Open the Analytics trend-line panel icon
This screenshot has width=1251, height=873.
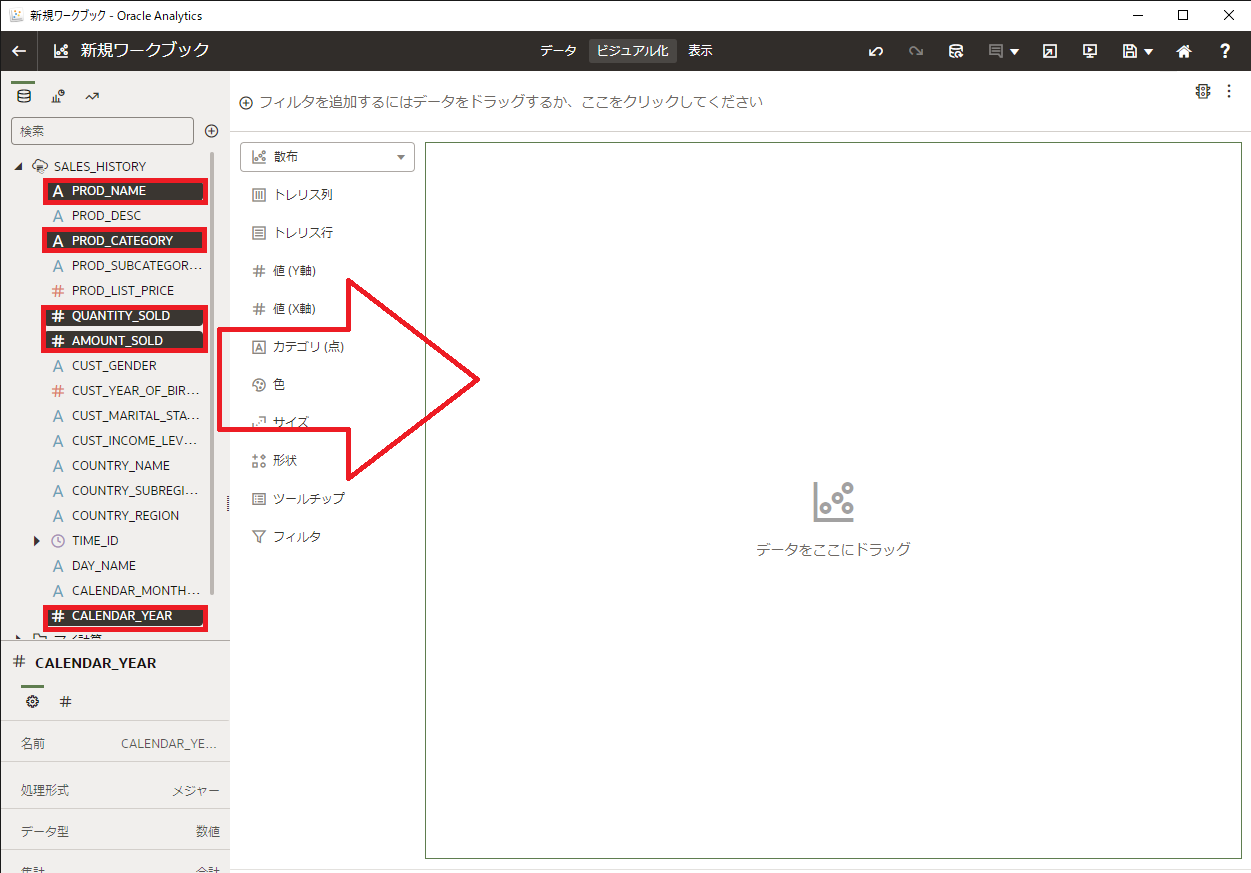pos(92,96)
